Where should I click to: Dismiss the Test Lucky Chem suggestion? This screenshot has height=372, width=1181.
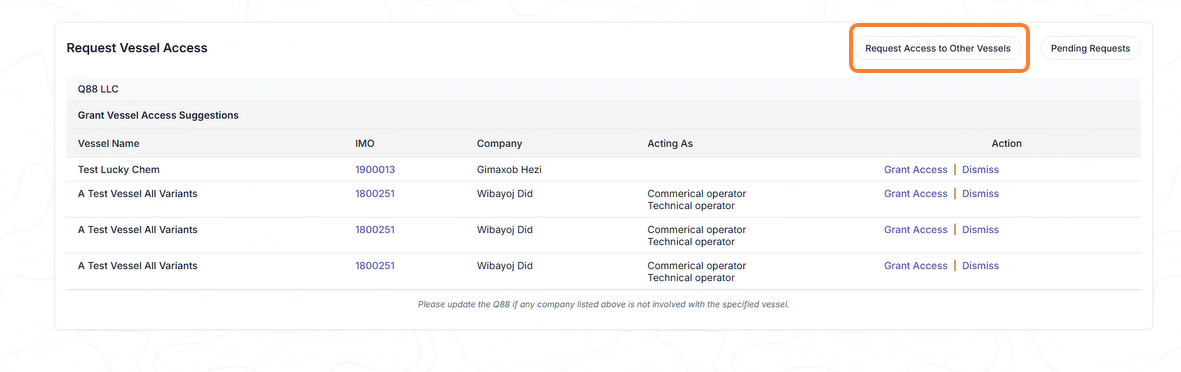click(x=980, y=169)
